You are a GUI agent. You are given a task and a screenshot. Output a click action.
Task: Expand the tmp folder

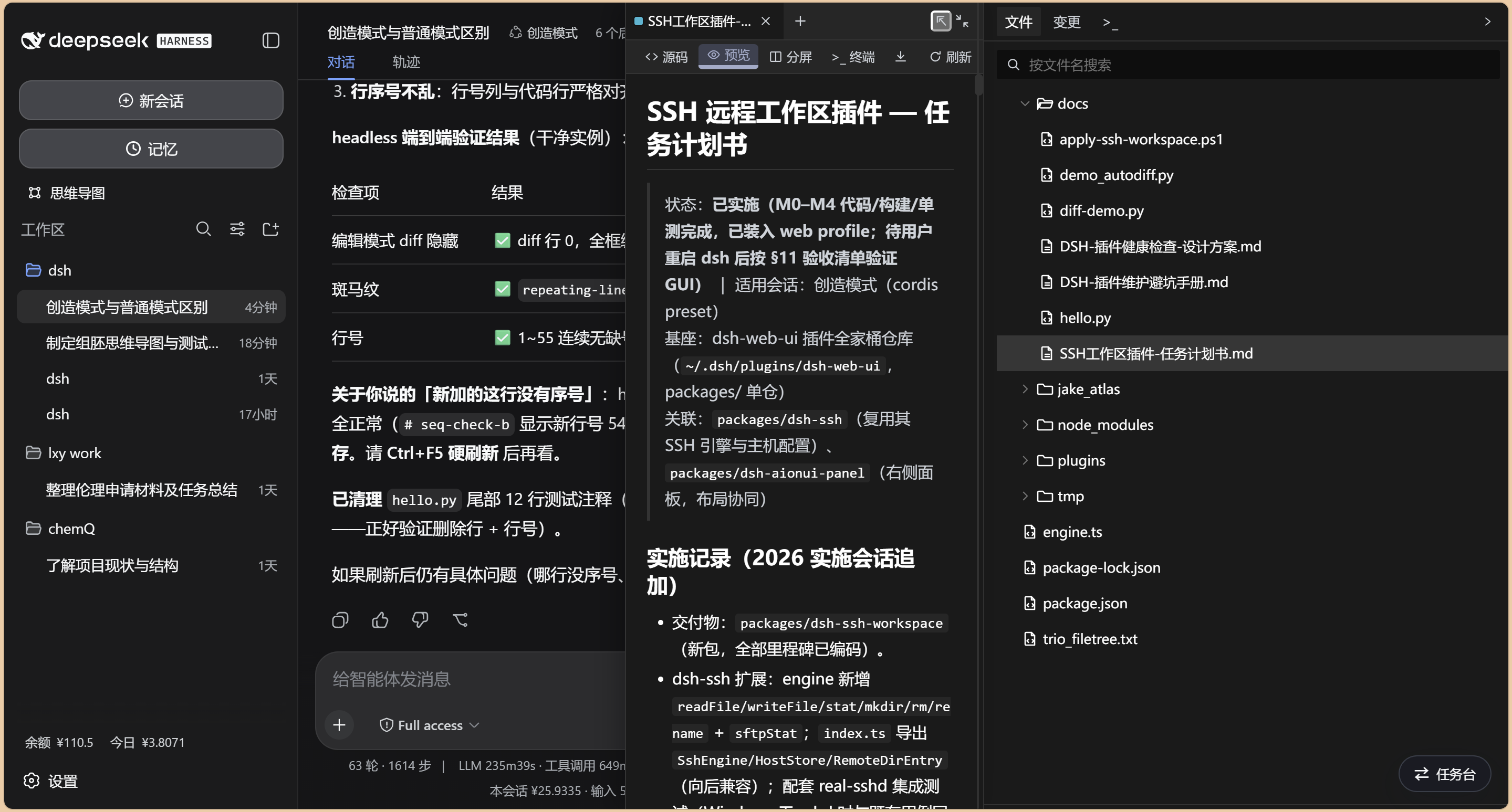click(1025, 497)
